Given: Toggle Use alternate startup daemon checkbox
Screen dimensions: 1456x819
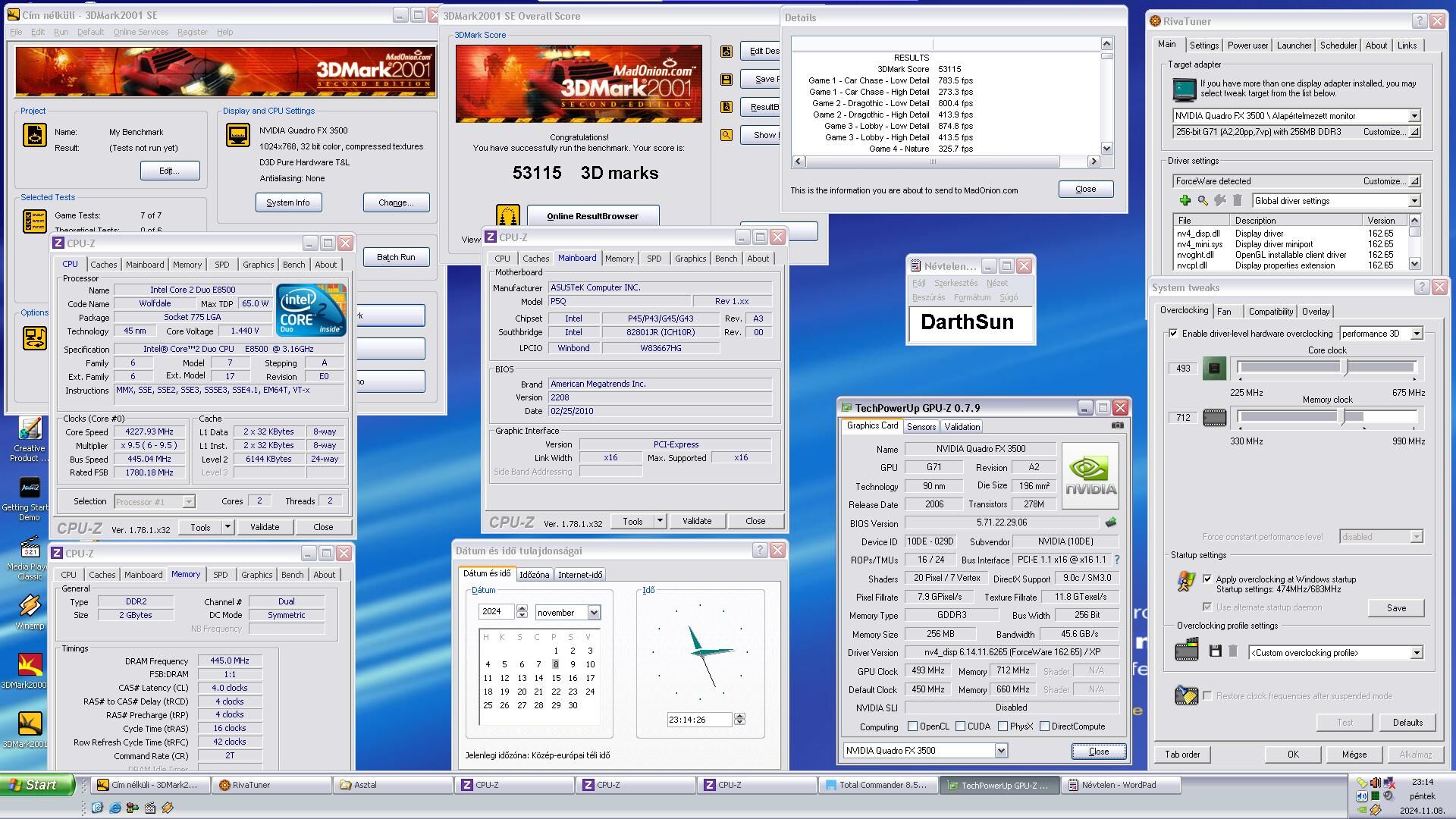Looking at the screenshot, I should (x=1207, y=607).
